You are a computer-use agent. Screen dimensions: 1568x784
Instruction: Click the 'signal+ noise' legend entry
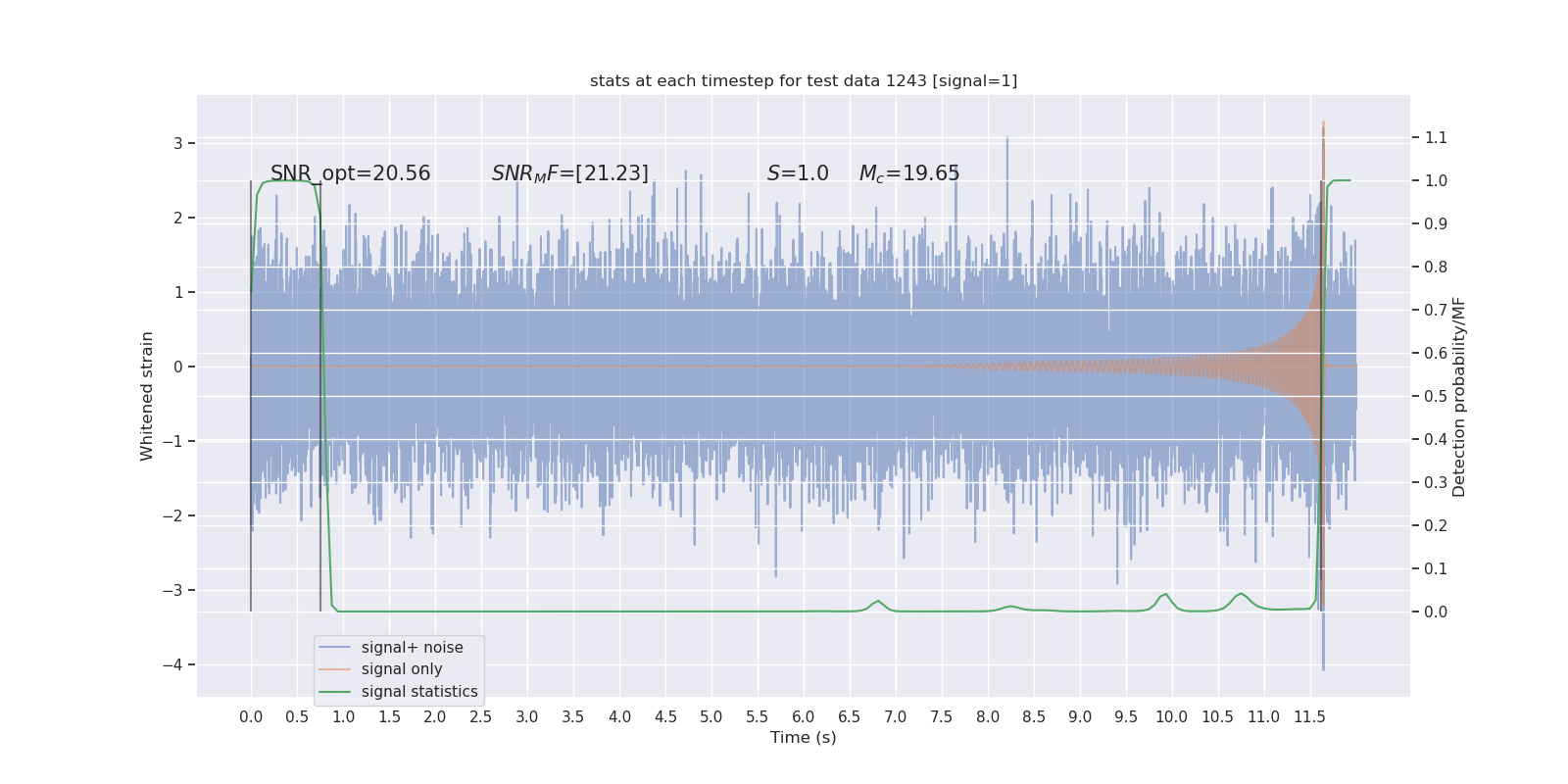point(412,647)
